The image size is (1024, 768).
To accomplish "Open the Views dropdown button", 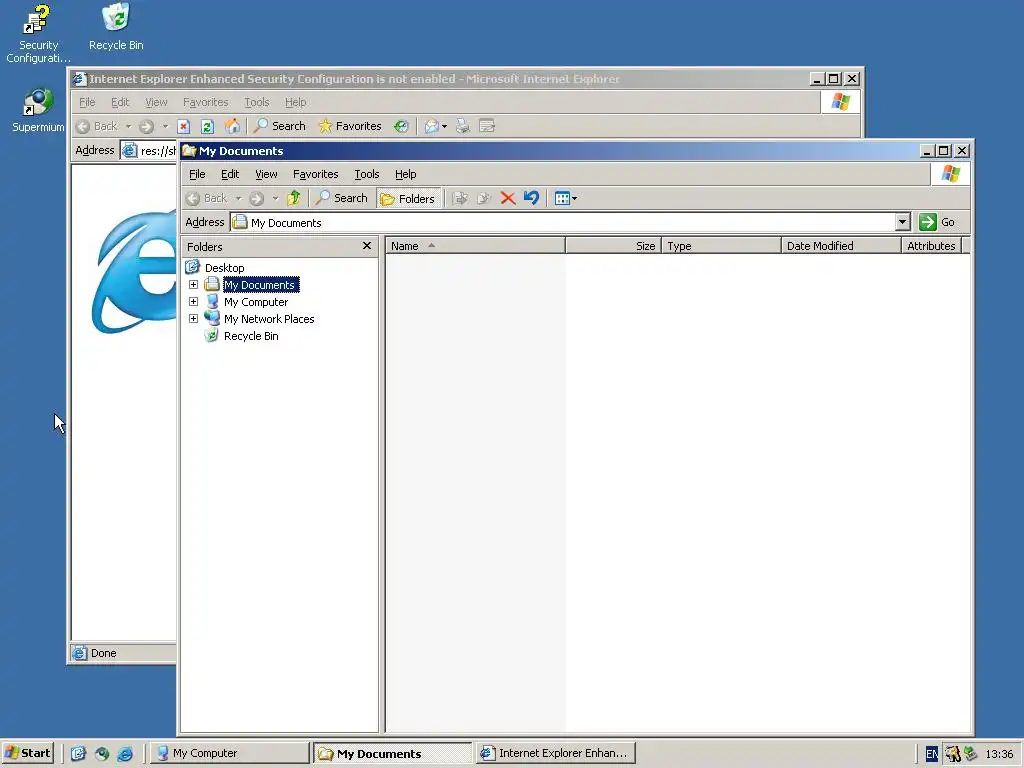I will tap(565, 198).
